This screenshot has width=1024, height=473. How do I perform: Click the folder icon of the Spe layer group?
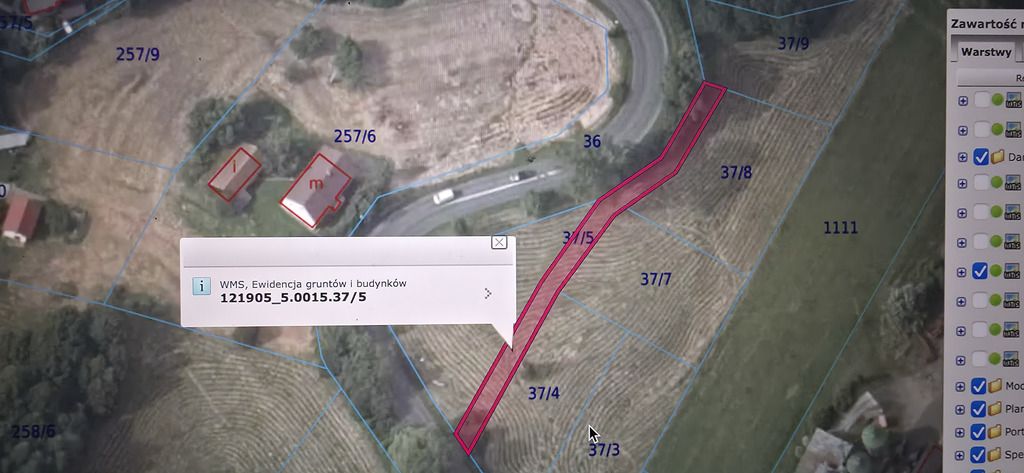(995, 453)
